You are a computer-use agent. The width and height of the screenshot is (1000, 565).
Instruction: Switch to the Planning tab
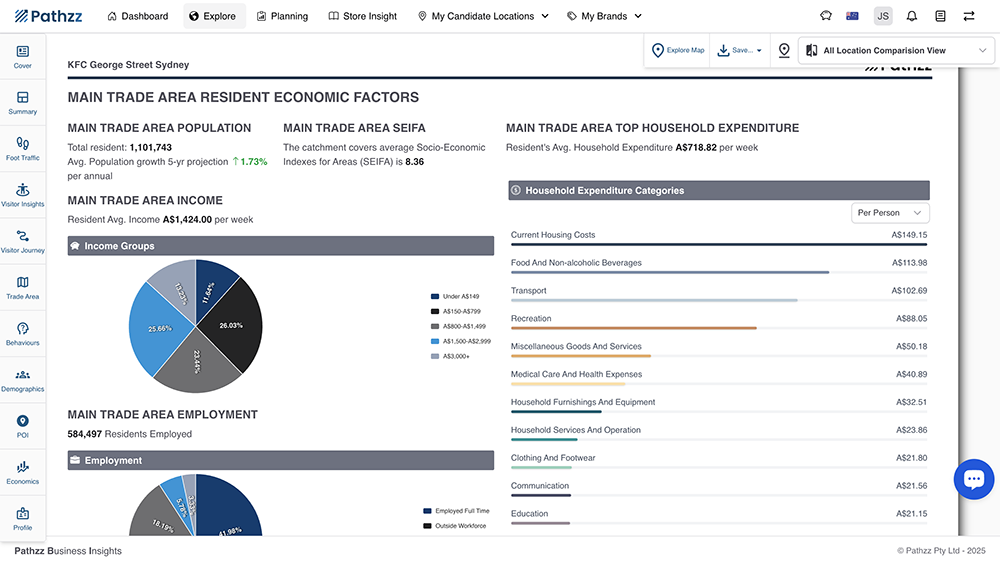(282, 16)
